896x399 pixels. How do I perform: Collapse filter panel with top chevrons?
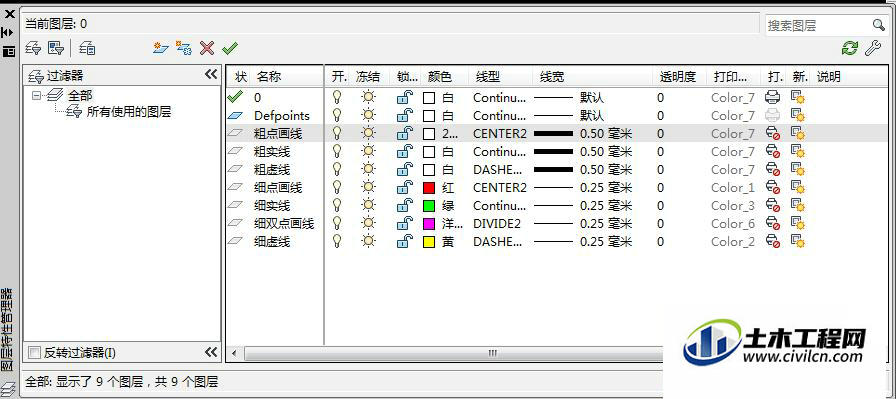pyautogui.click(x=211, y=75)
